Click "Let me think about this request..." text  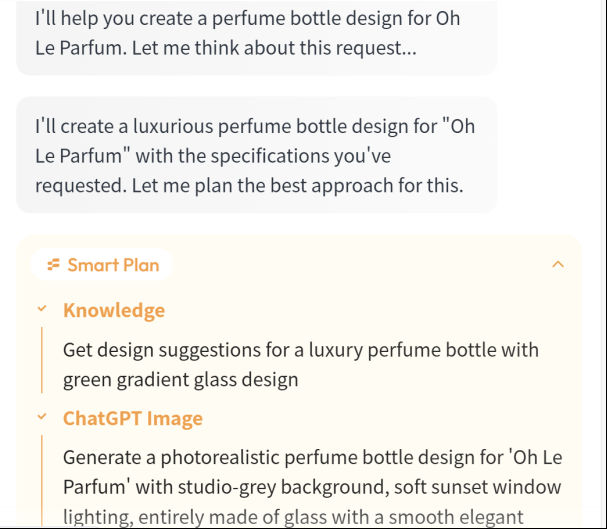tap(274, 48)
